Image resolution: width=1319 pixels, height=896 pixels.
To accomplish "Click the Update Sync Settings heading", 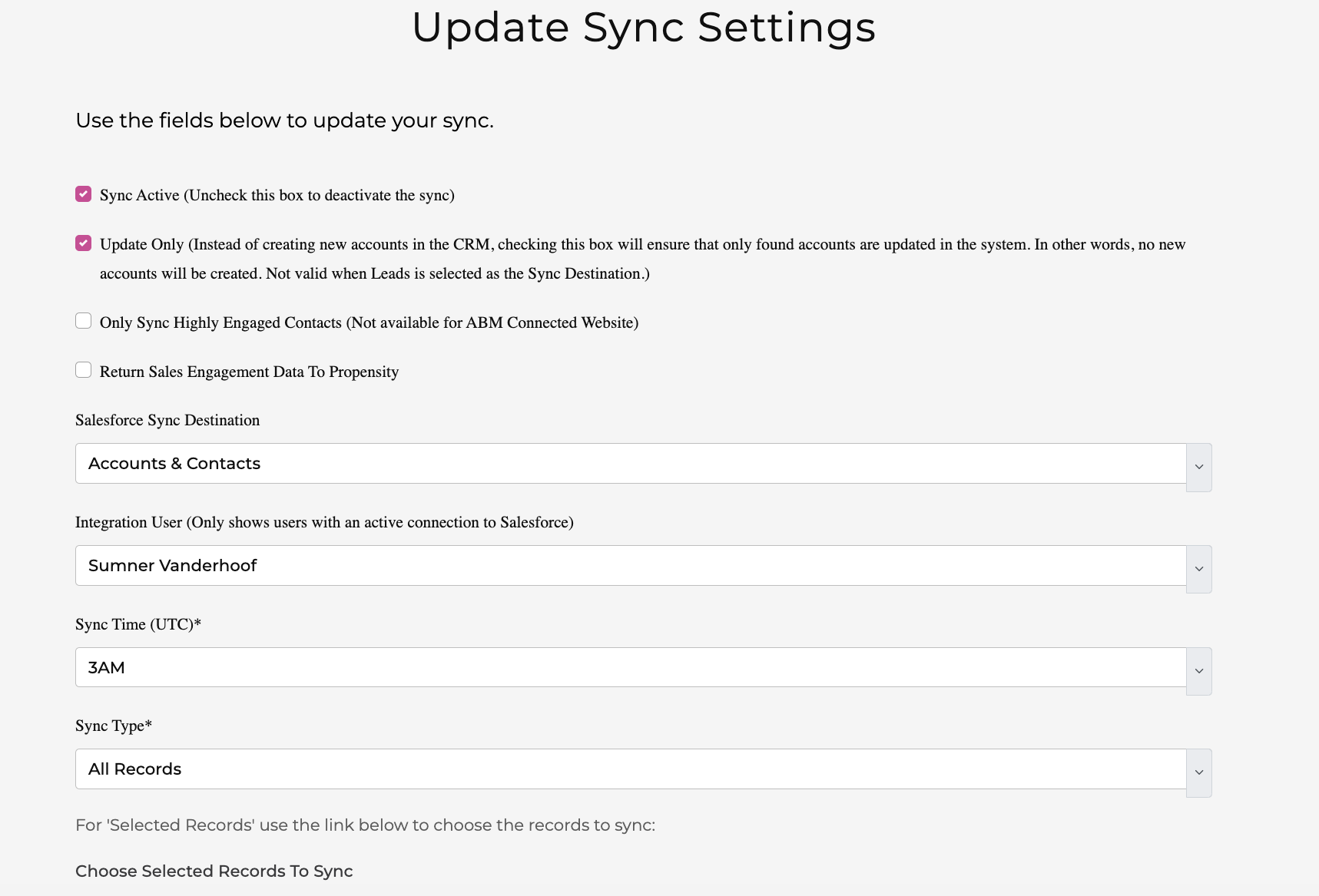I will click(x=644, y=27).
